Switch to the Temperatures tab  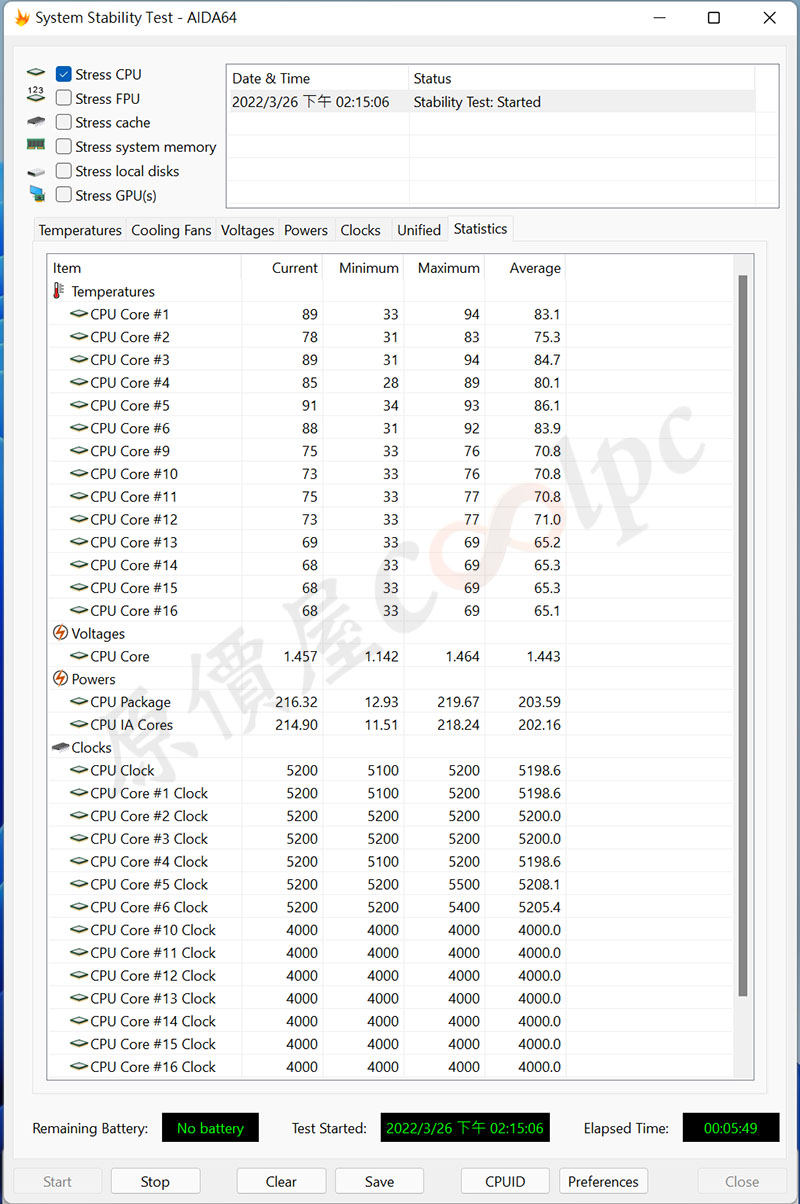pos(80,230)
